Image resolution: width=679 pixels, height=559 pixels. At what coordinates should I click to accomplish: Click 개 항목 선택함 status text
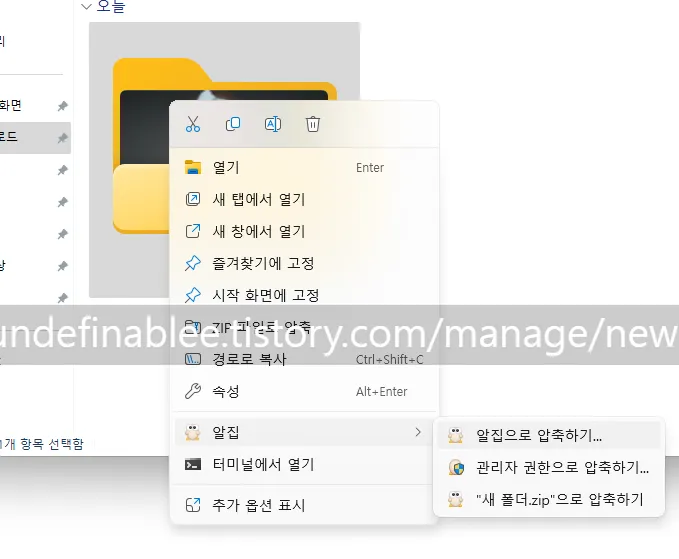coord(43,444)
